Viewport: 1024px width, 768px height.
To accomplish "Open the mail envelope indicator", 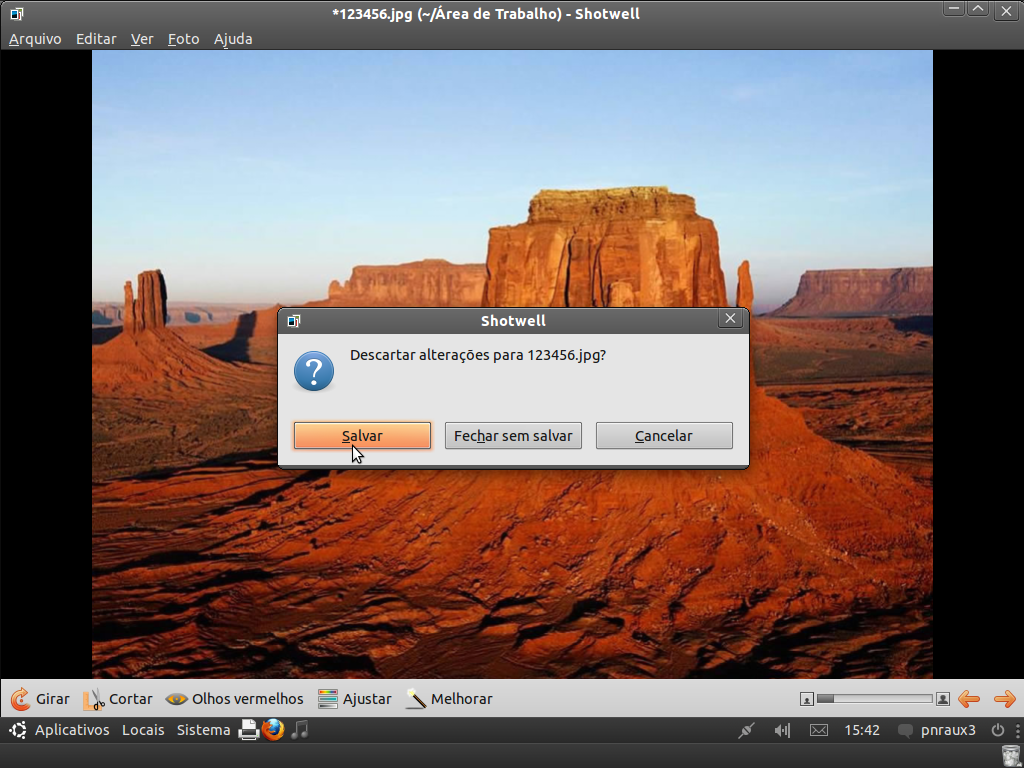I will coord(818,730).
